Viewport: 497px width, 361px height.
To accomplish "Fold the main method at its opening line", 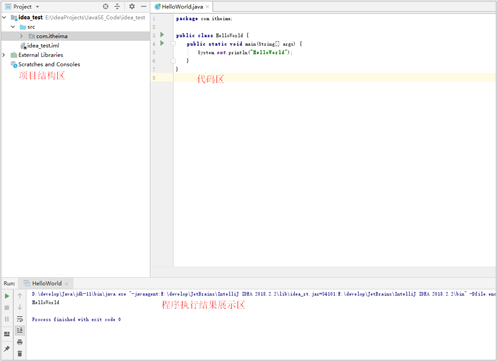I will pyautogui.click(x=173, y=44).
